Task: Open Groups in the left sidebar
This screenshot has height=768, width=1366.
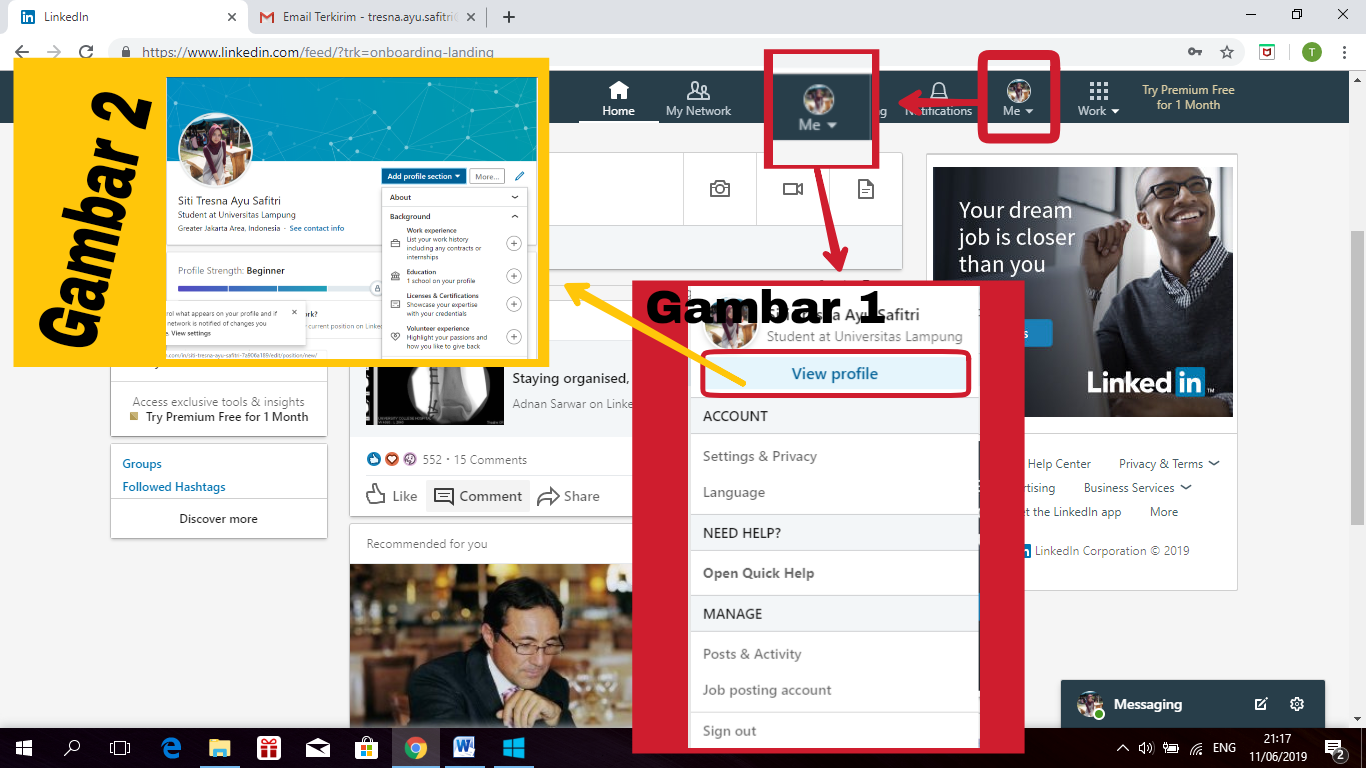Action: pos(142,464)
